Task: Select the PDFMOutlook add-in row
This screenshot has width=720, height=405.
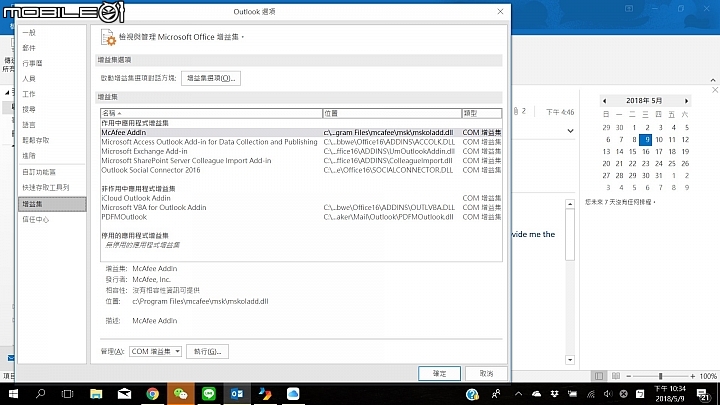Action: point(301,217)
